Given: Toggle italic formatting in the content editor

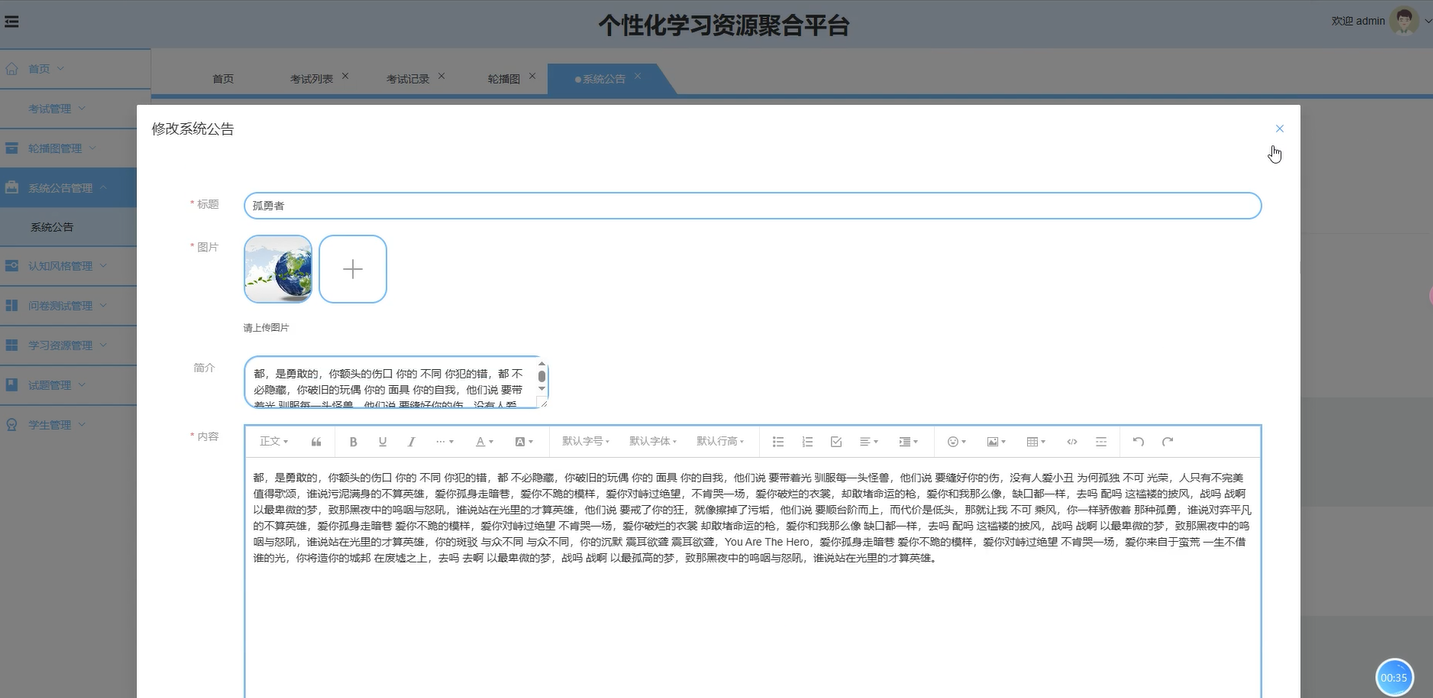Looking at the screenshot, I should (411, 441).
